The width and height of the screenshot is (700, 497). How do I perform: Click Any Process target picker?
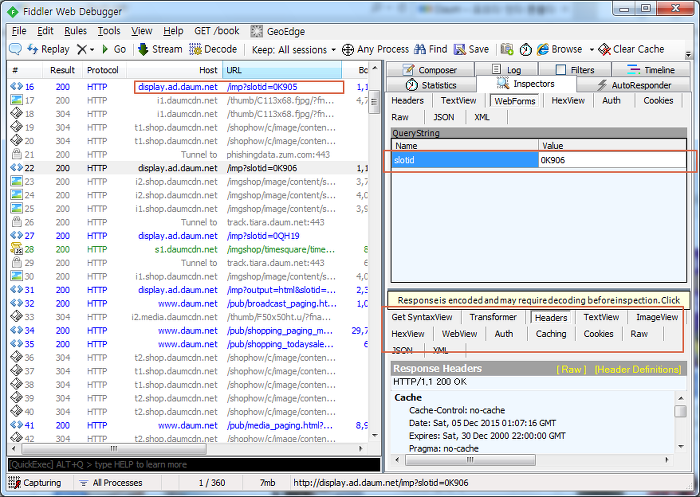pyautogui.click(x=375, y=49)
